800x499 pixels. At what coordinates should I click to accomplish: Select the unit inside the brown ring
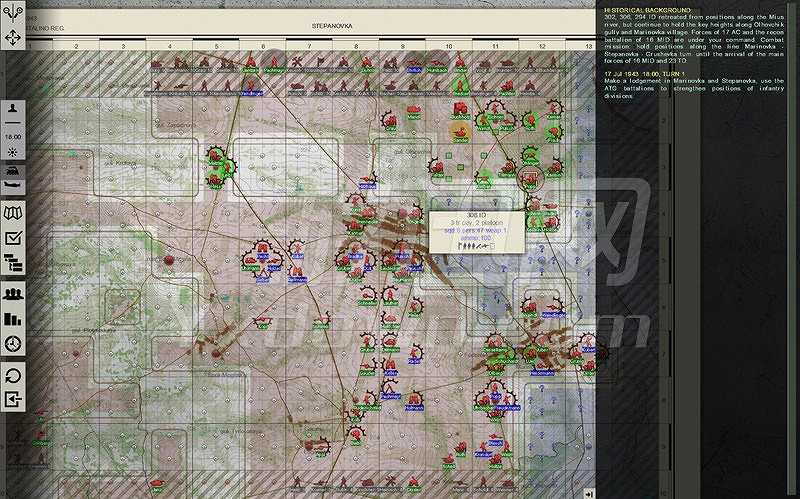pyautogui.click(x=530, y=178)
